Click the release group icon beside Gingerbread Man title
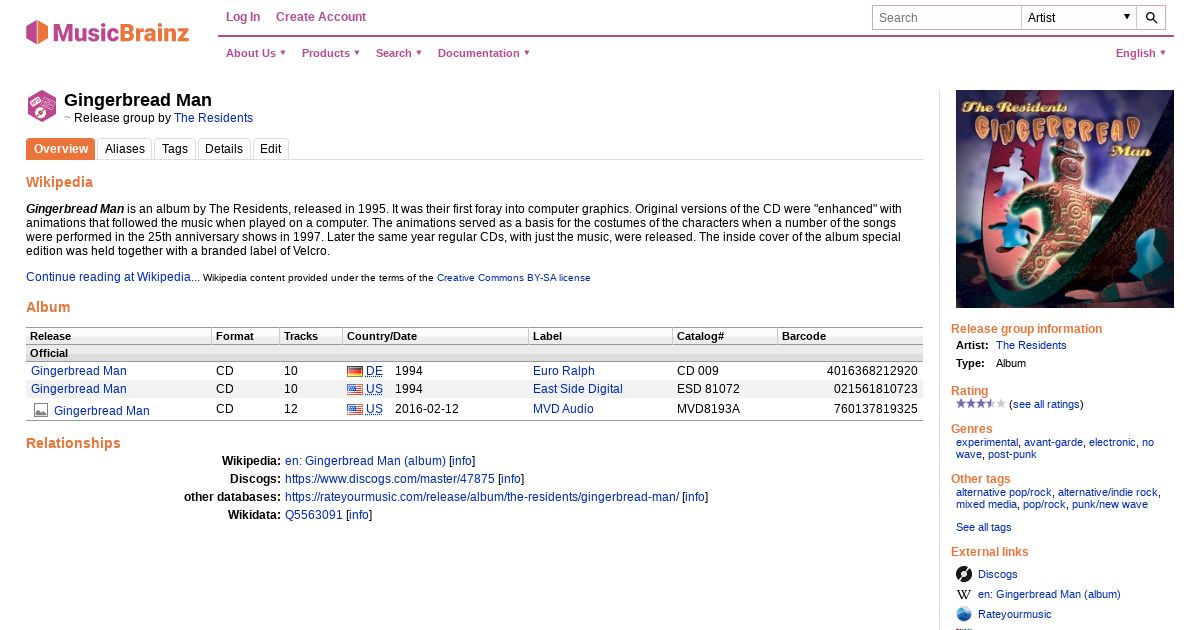Image resolution: width=1200 pixels, height=630 pixels. click(x=42, y=106)
